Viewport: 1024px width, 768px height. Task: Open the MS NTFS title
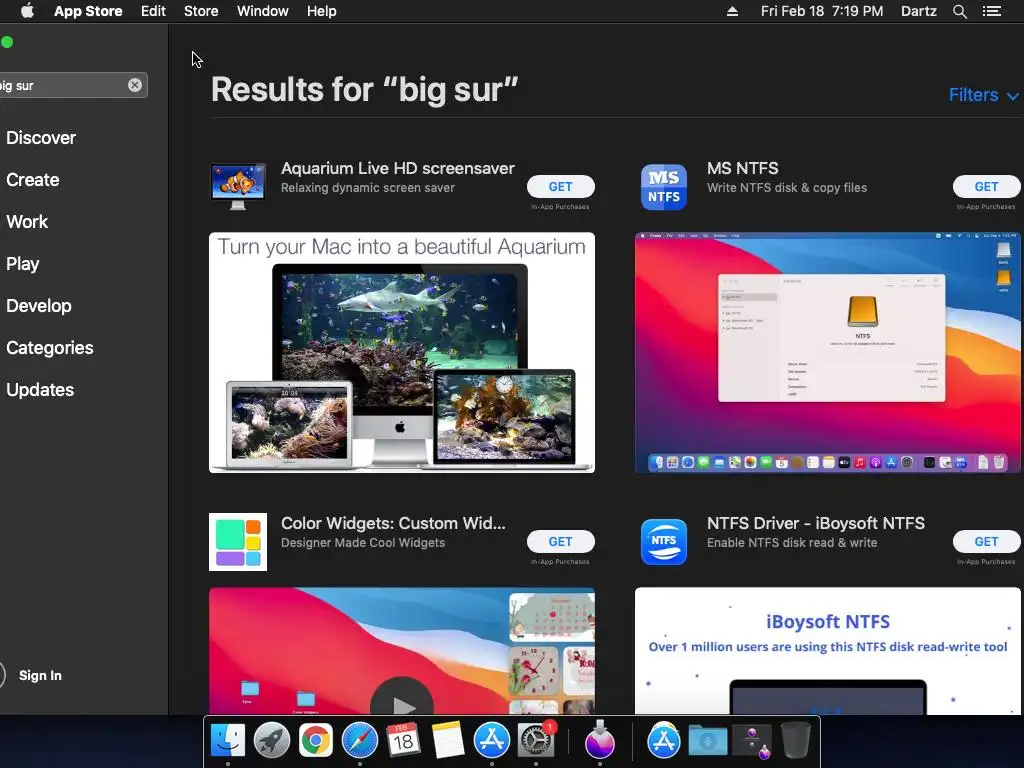click(x=743, y=168)
